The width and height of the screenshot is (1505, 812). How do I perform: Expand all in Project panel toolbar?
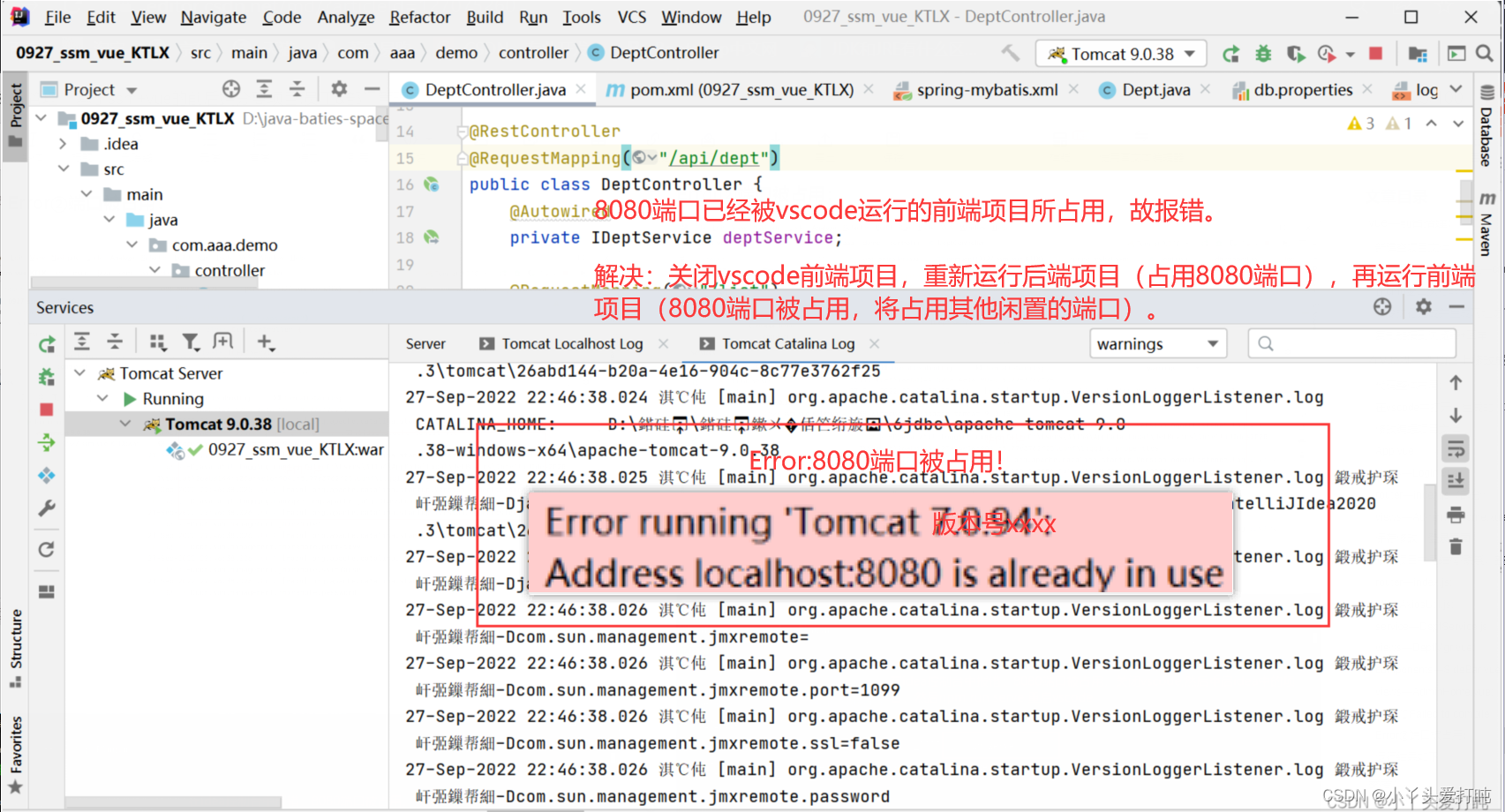[264, 89]
